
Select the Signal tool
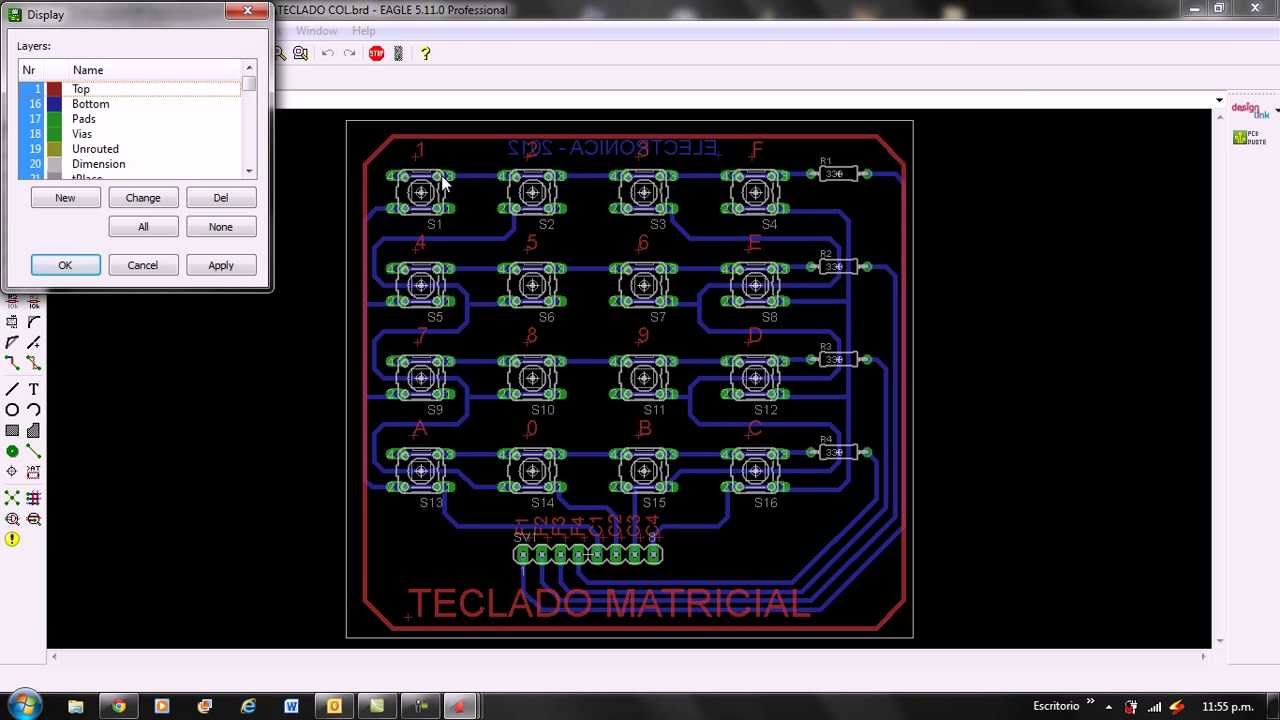coord(34,452)
